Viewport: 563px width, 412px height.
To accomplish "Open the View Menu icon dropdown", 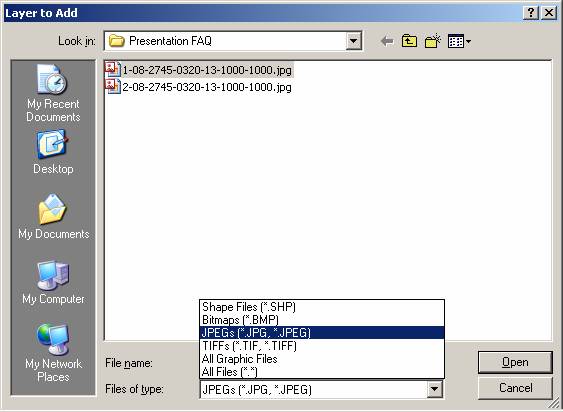I will click(459, 42).
